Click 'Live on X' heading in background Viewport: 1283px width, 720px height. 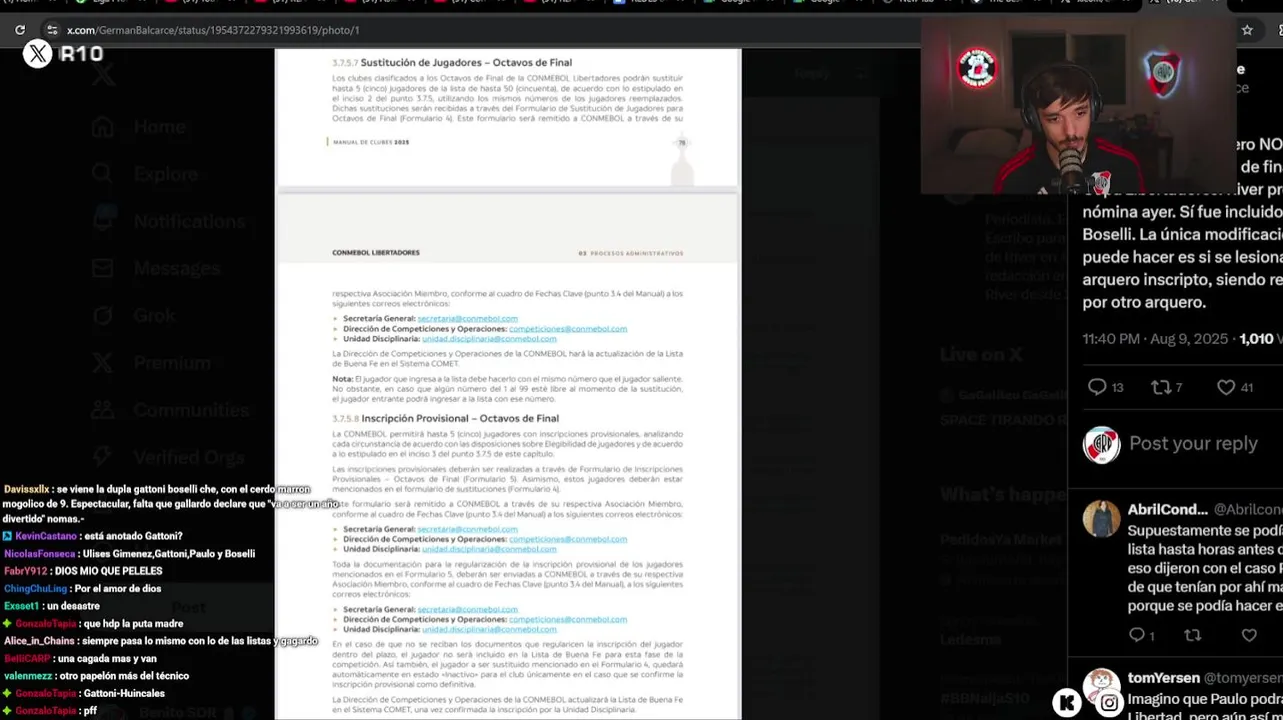click(x=981, y=354)
